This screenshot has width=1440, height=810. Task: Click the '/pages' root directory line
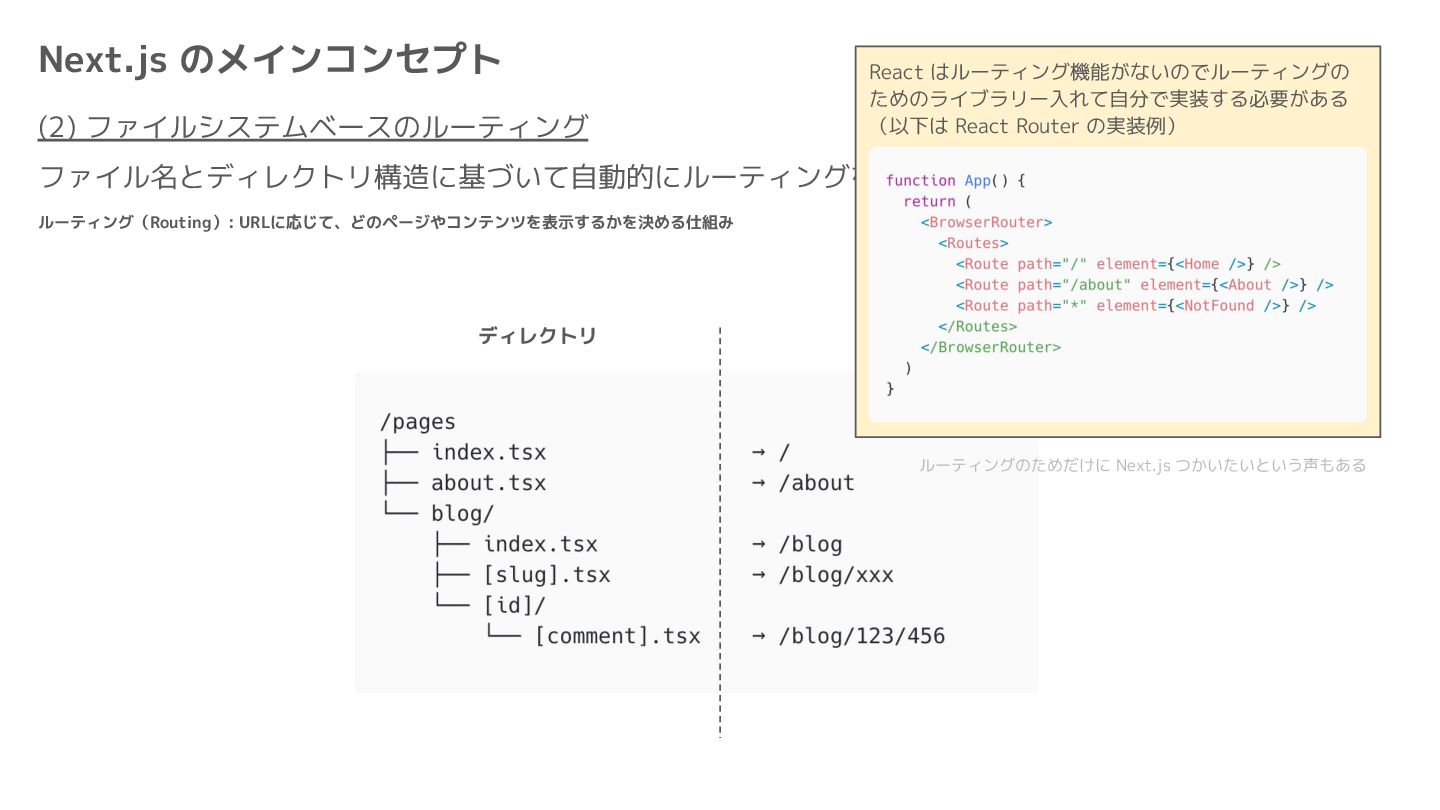point(418,422)
